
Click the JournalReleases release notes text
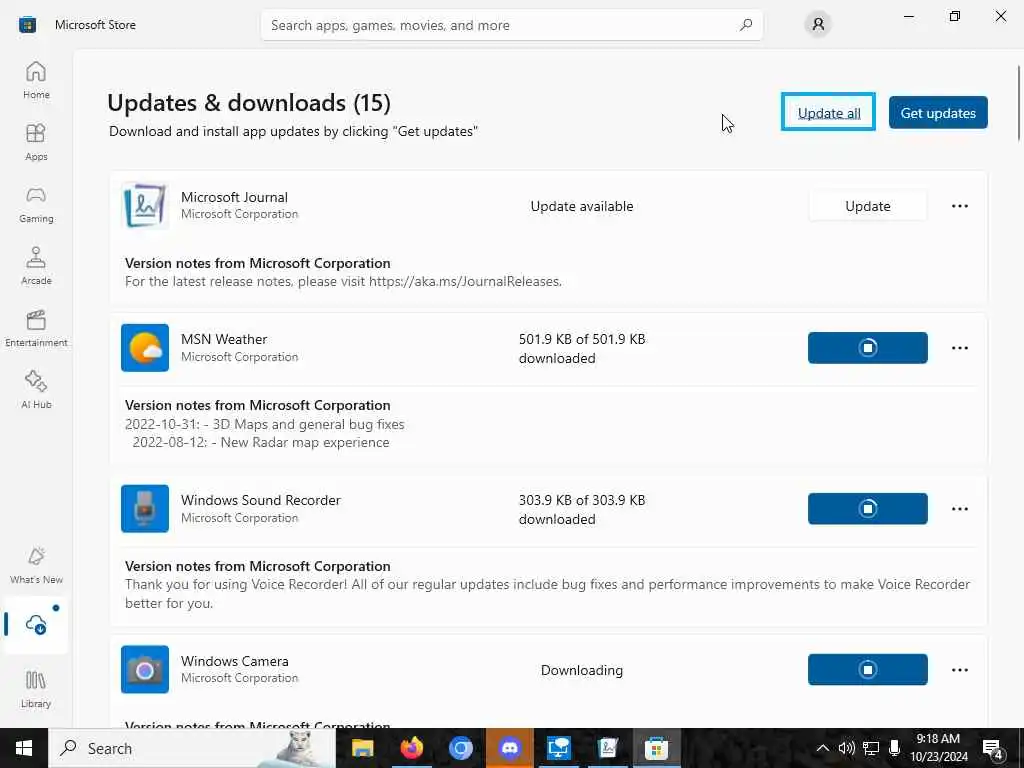click(x=344, y=281)
